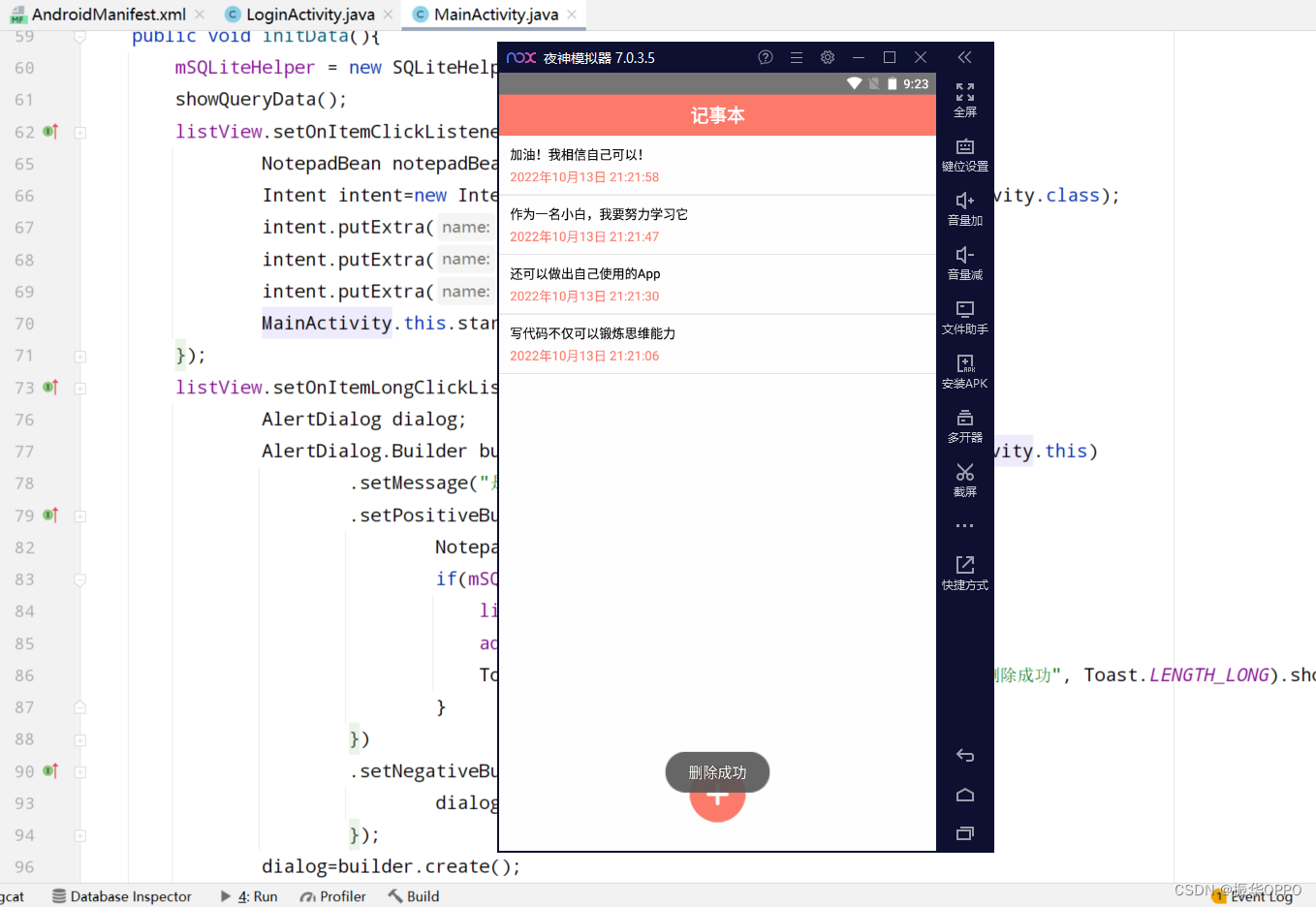
Task: Click the Nox help question-mark icon
Action: (x=766, y=57)
